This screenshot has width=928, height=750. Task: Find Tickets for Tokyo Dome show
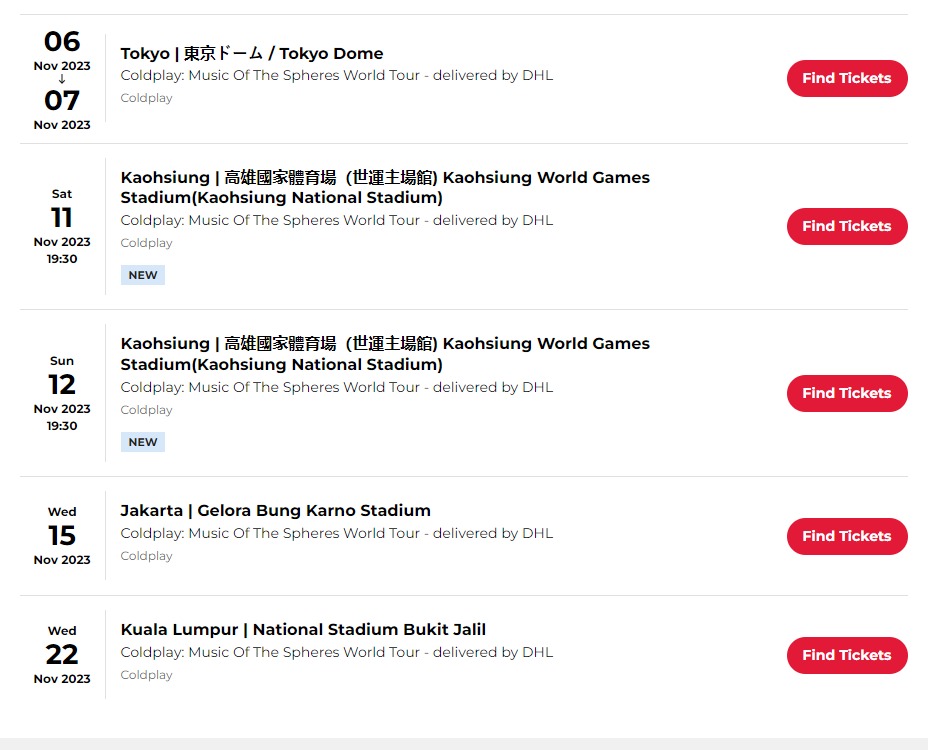coord(847,78)
